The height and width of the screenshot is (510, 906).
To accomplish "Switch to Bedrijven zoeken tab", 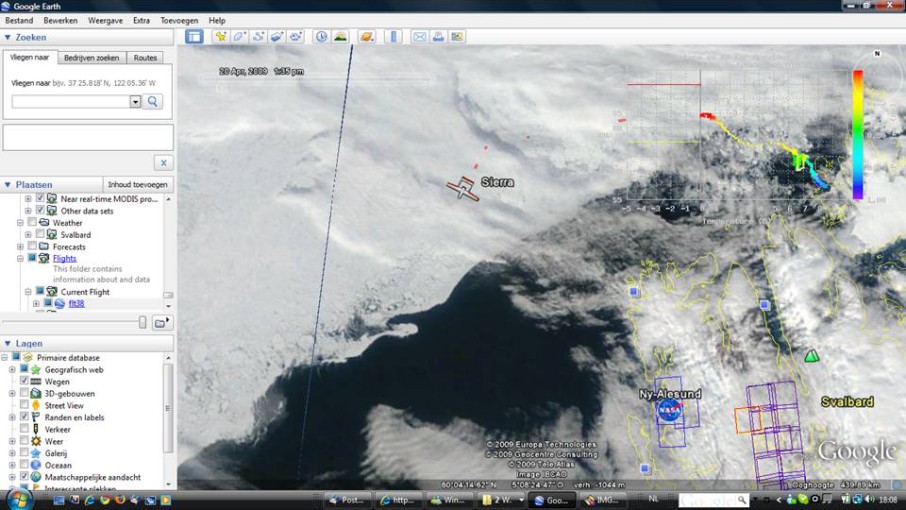I will point(91,58).
